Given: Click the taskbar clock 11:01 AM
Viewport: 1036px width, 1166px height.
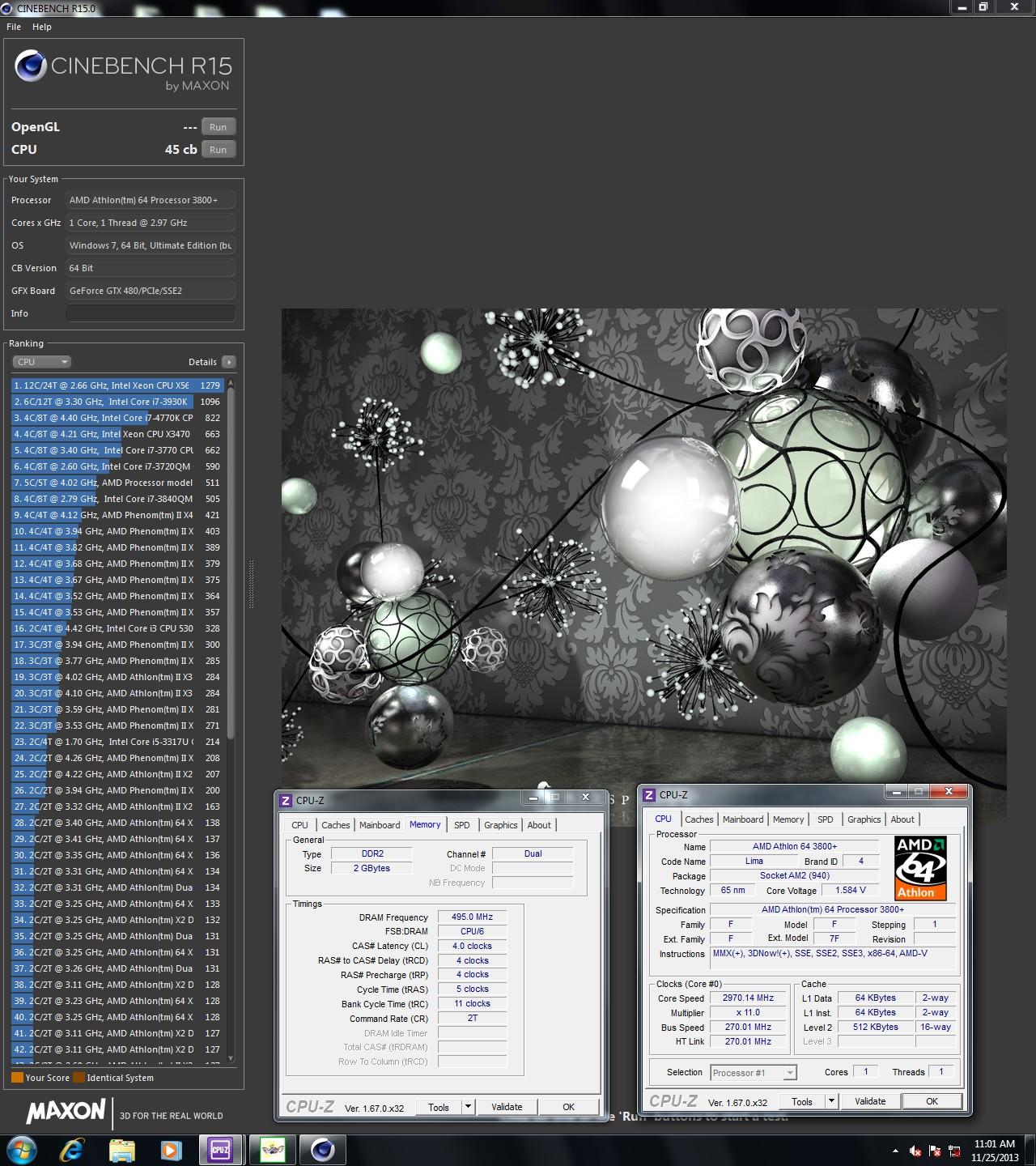Looking at the screenshot, I should click(x=995, y=1150).
